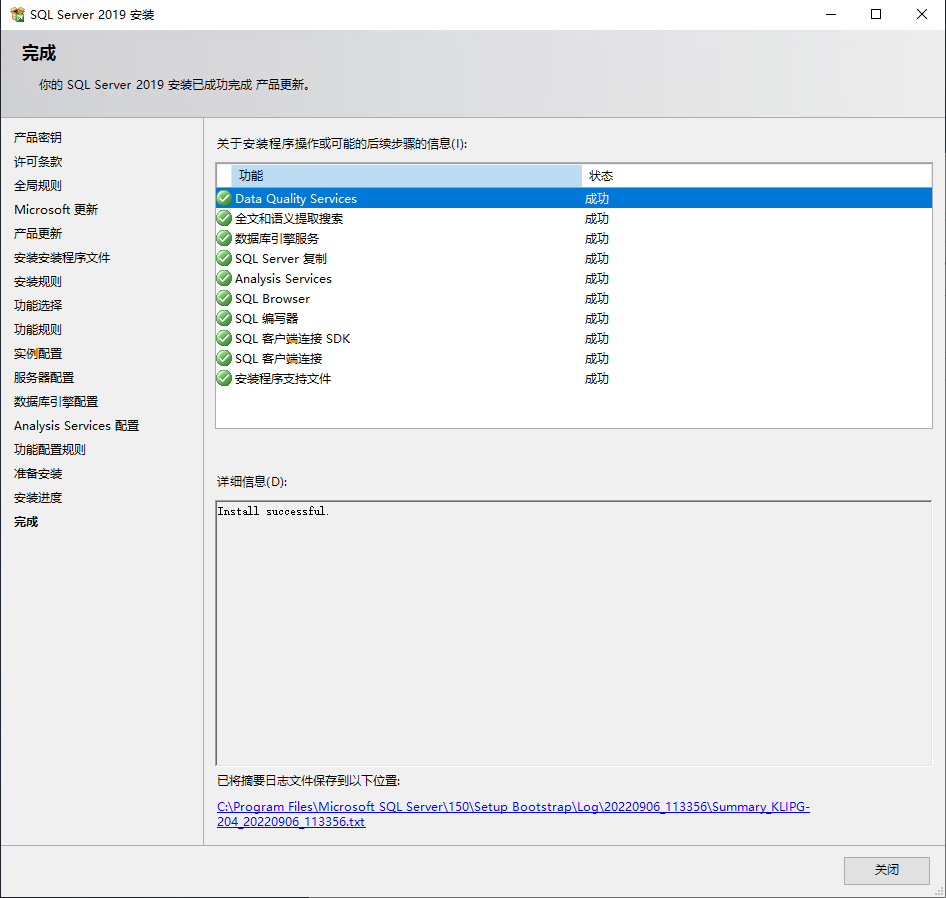Click the 状态 column header
The height and width of the screenshot is (898, 946).
click(x=757, y=176)
